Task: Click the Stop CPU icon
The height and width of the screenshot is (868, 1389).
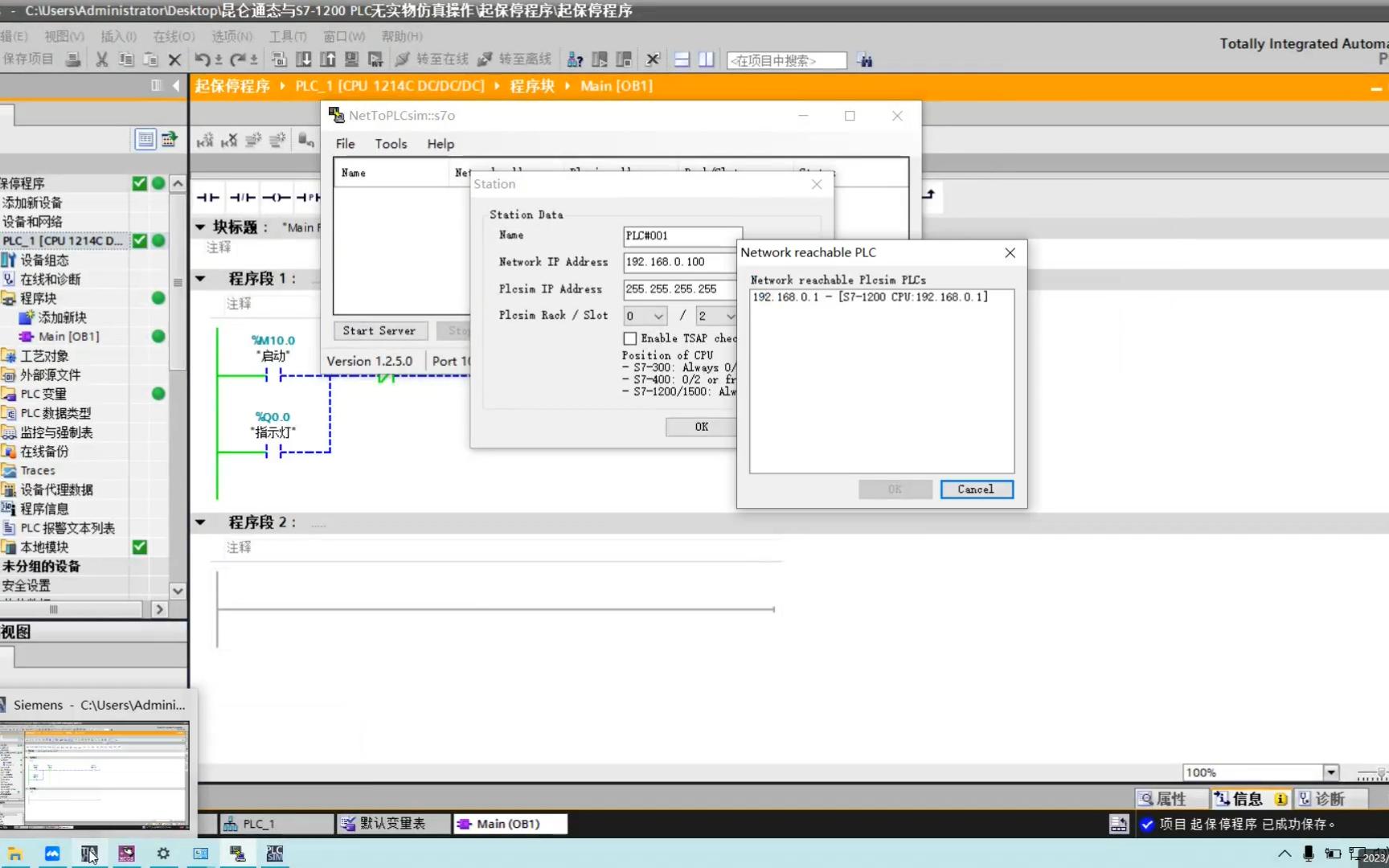Action: coord(624,59)
